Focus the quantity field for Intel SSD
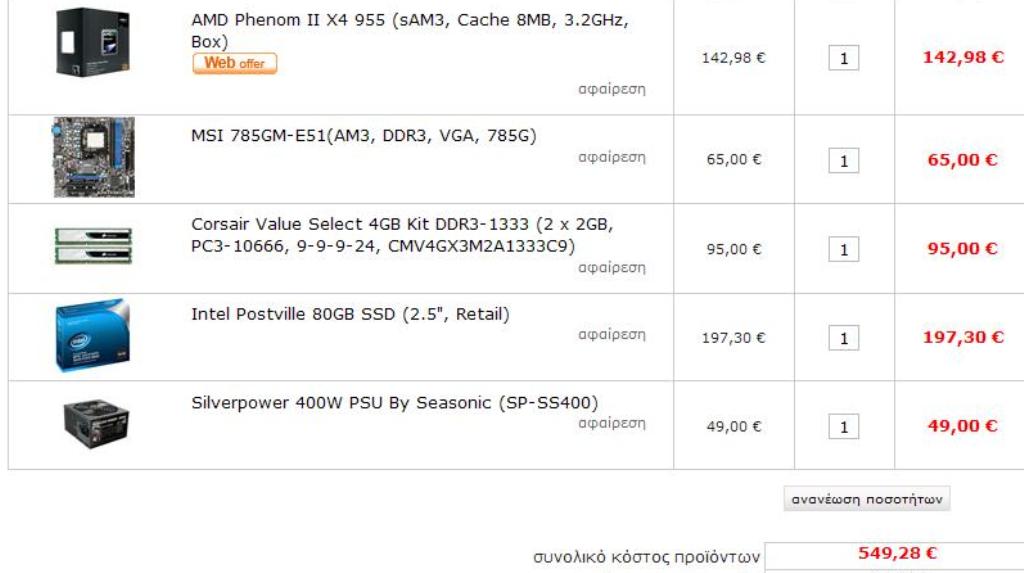 844,338
